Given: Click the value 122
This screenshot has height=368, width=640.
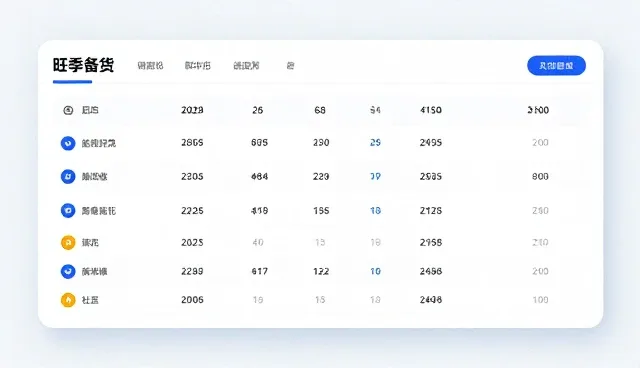Looking at the screenshot, I should [x=321, y=271].
